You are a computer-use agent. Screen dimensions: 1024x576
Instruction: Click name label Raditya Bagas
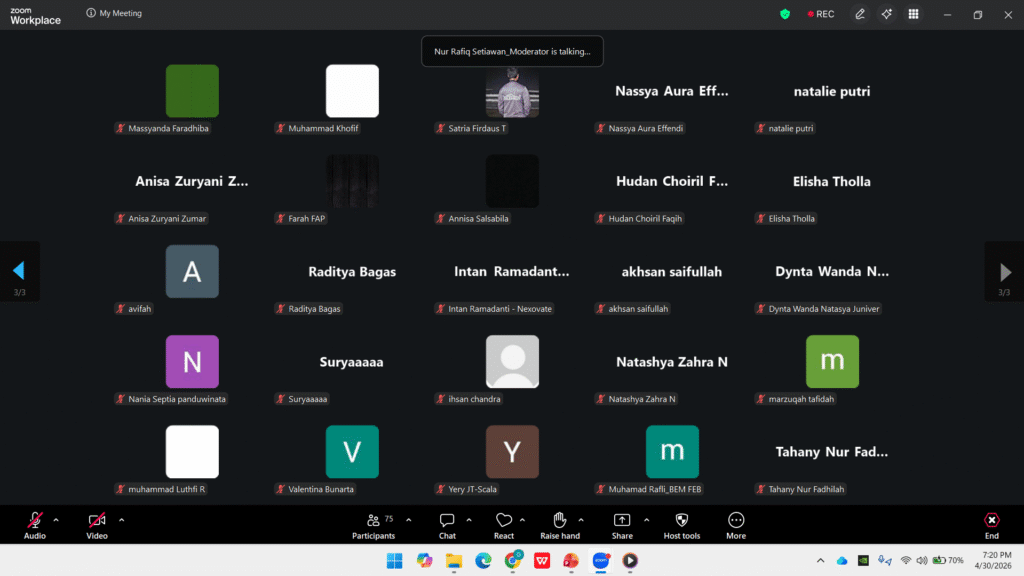tap(308, 308)
